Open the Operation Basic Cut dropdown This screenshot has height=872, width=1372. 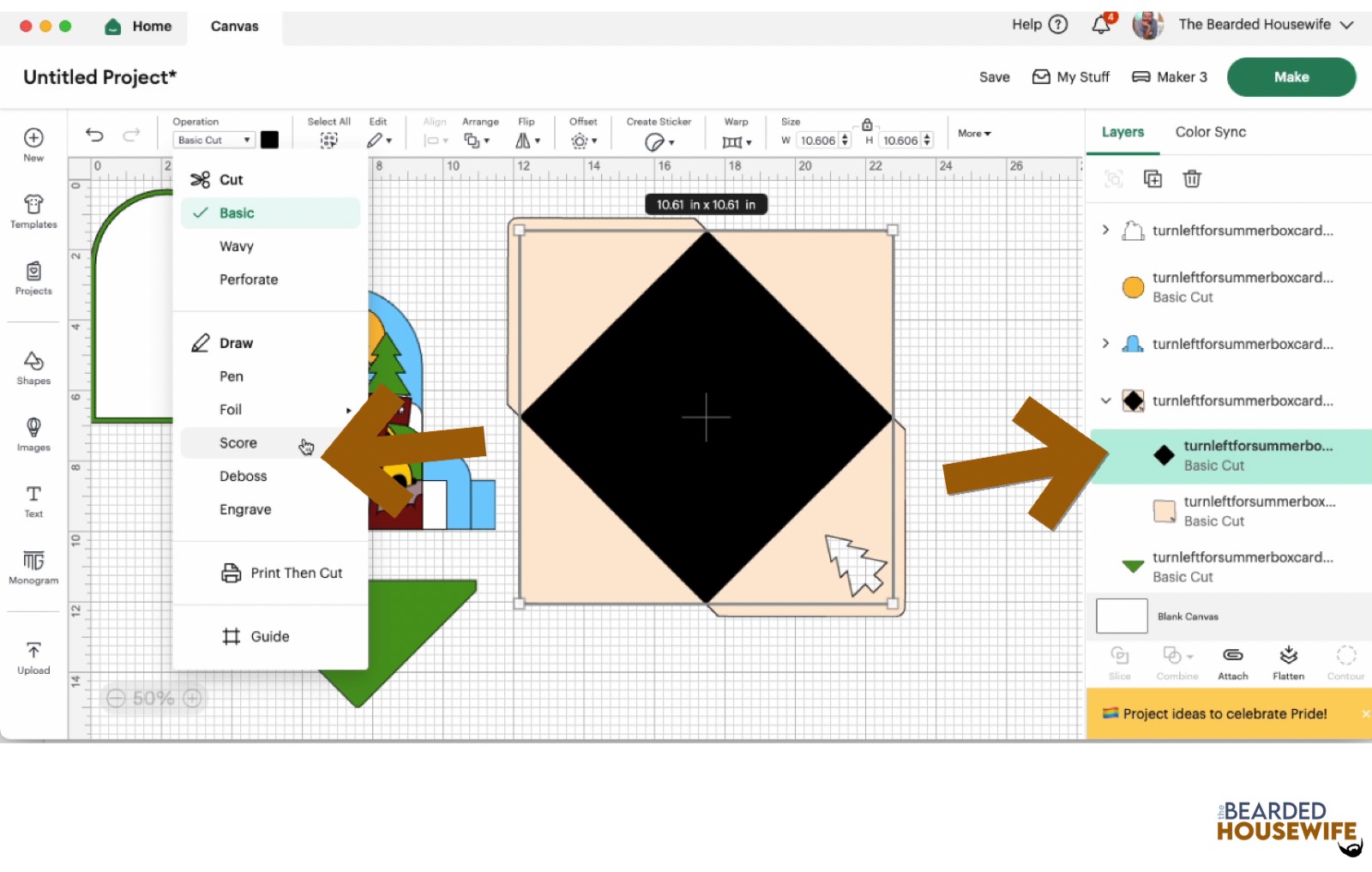pyautogui.click(x=214, y=140)
